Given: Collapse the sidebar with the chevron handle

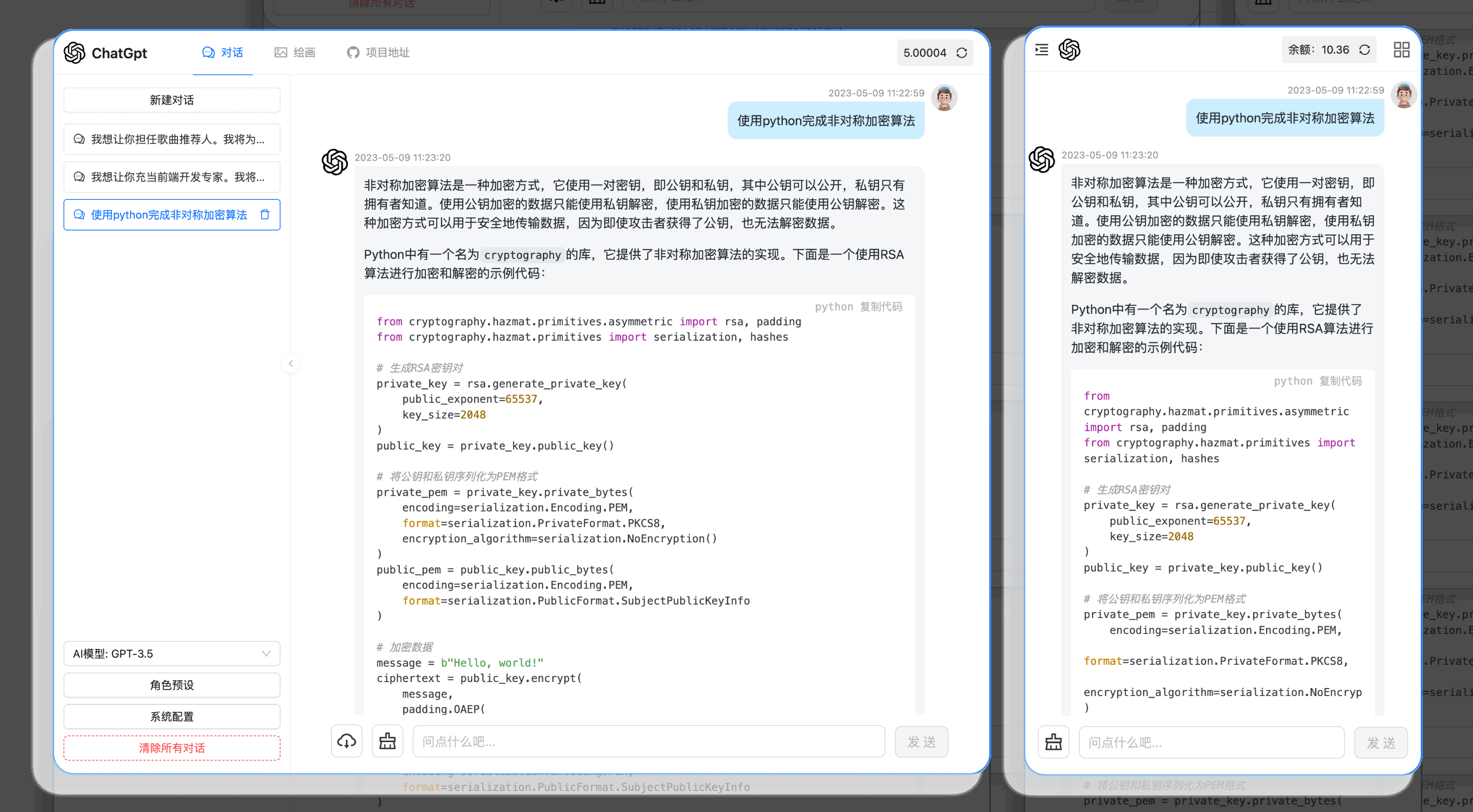Looking at the screenshot, I should point(291,364).
